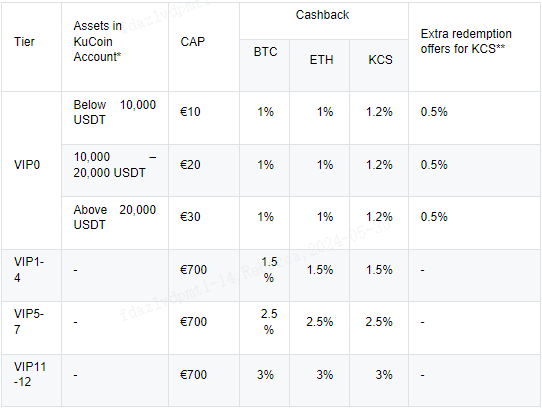Select the BTC sub-header cell
The width and height of the screenshot is (542, 408).
[264, 65]
